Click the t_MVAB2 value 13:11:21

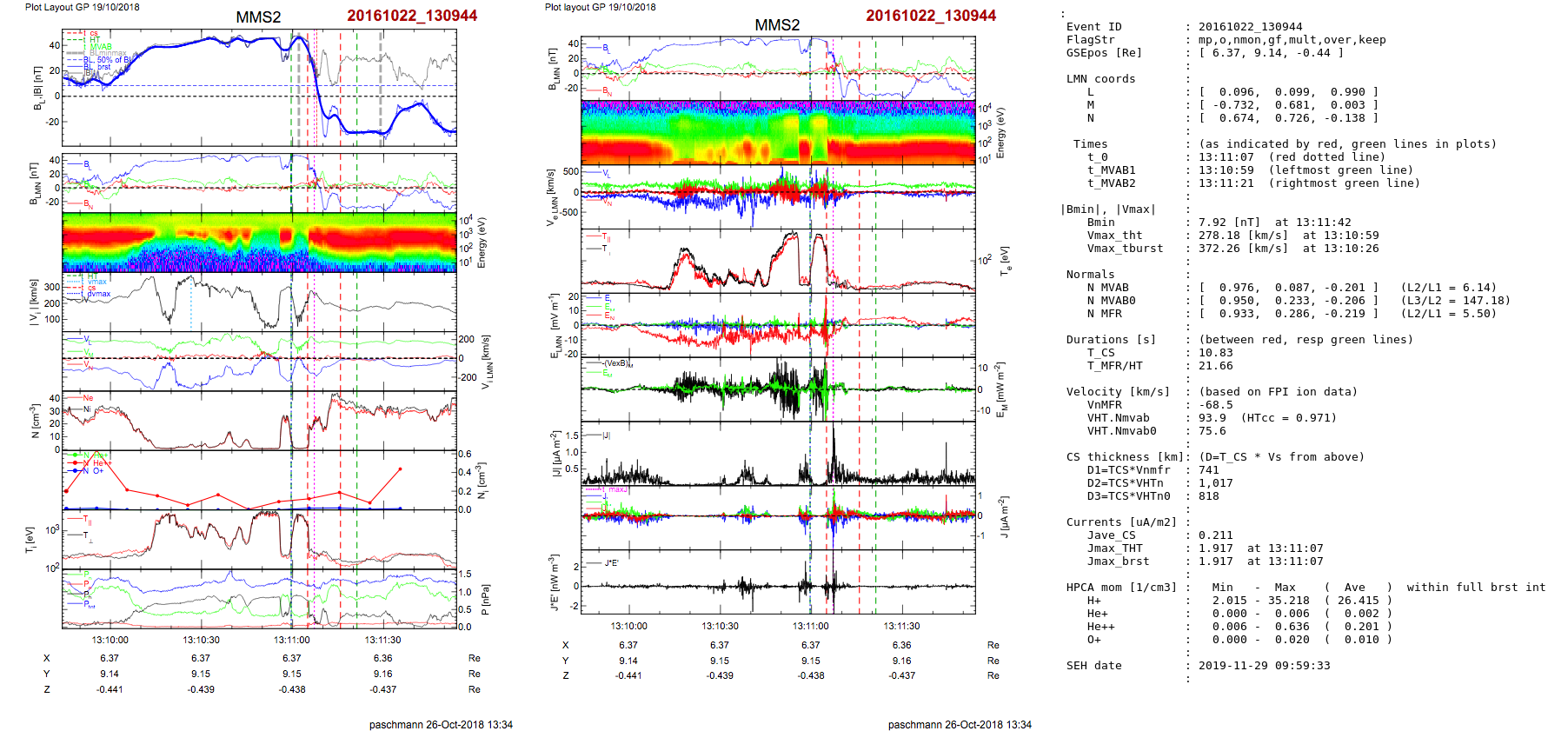coord(1226,183)
